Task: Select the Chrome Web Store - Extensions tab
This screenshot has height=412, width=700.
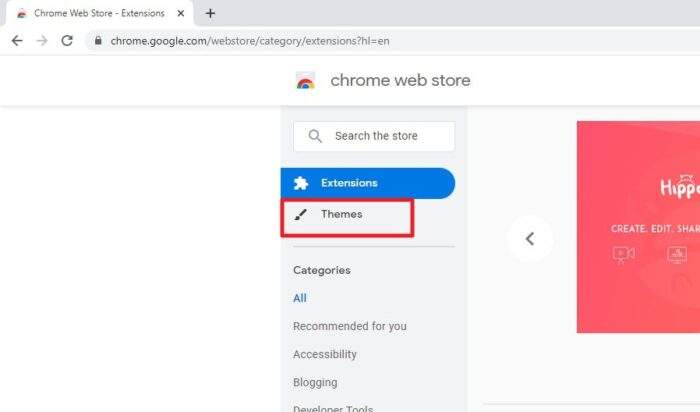Action: pos(100,13)
